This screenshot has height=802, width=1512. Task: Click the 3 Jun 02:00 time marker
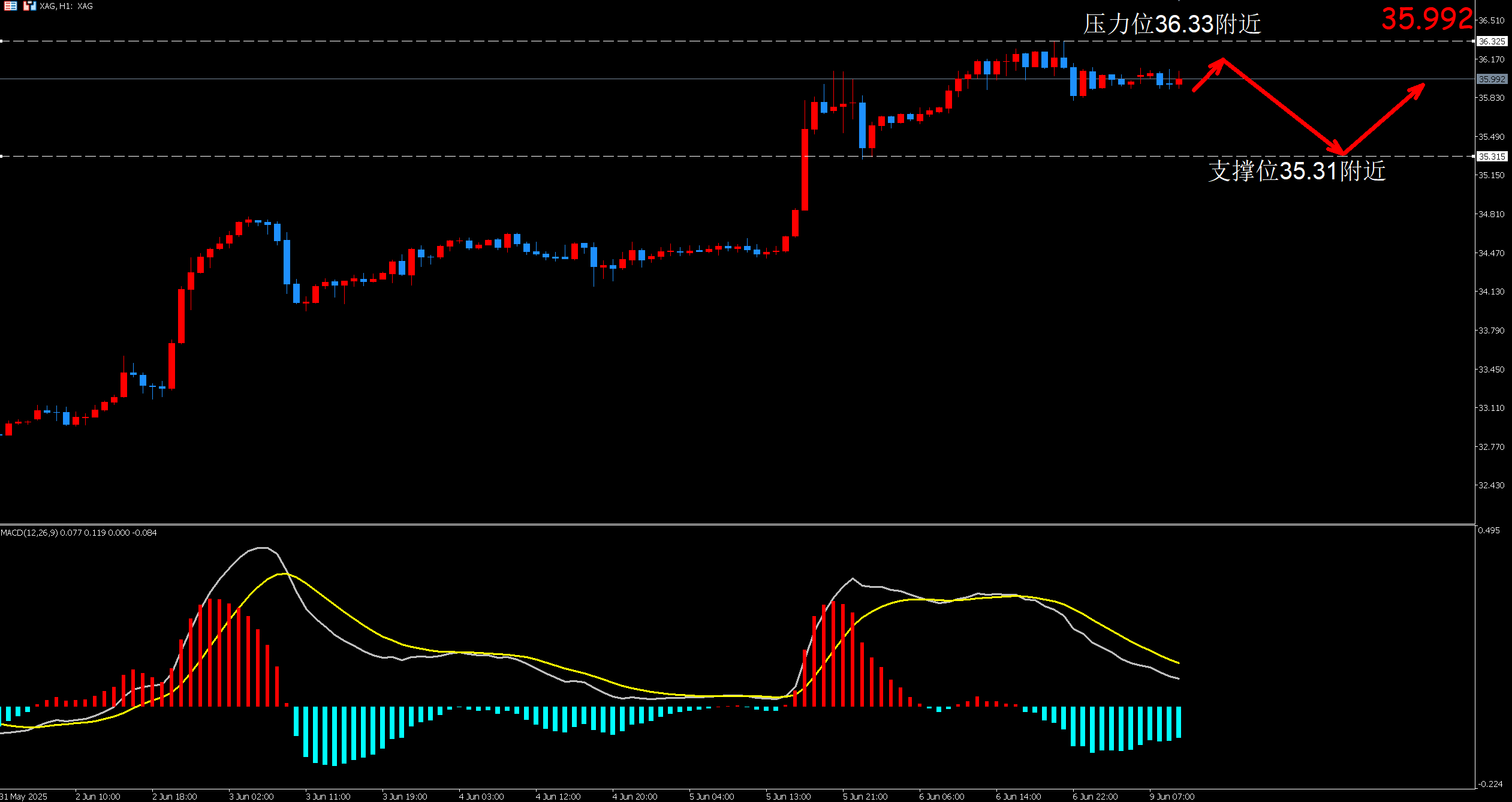point(251,797)
